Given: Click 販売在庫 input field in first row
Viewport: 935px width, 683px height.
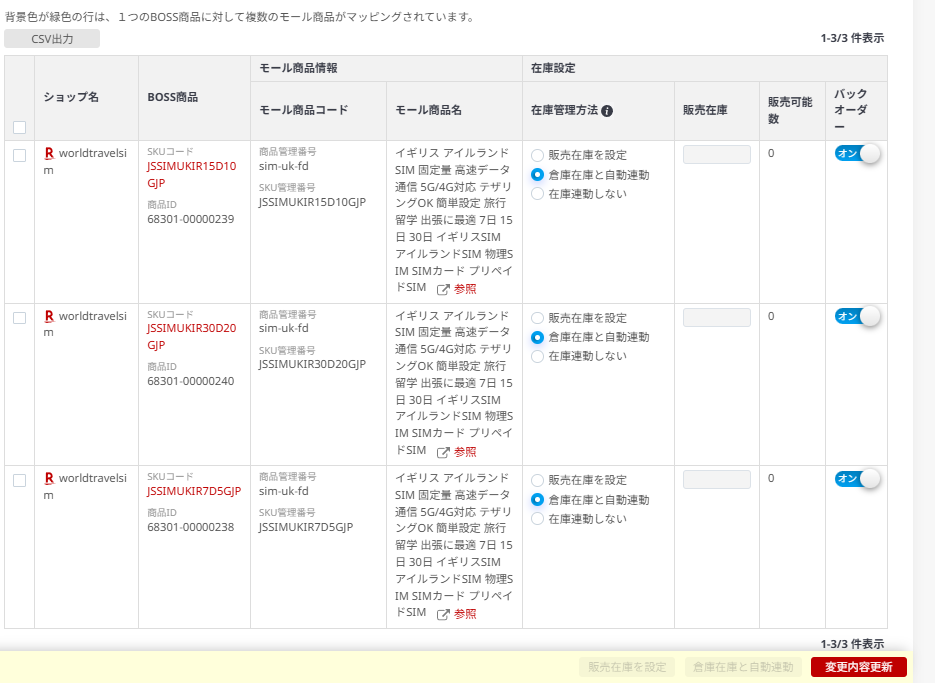Looking at the screenshot, I should point(716,155).
